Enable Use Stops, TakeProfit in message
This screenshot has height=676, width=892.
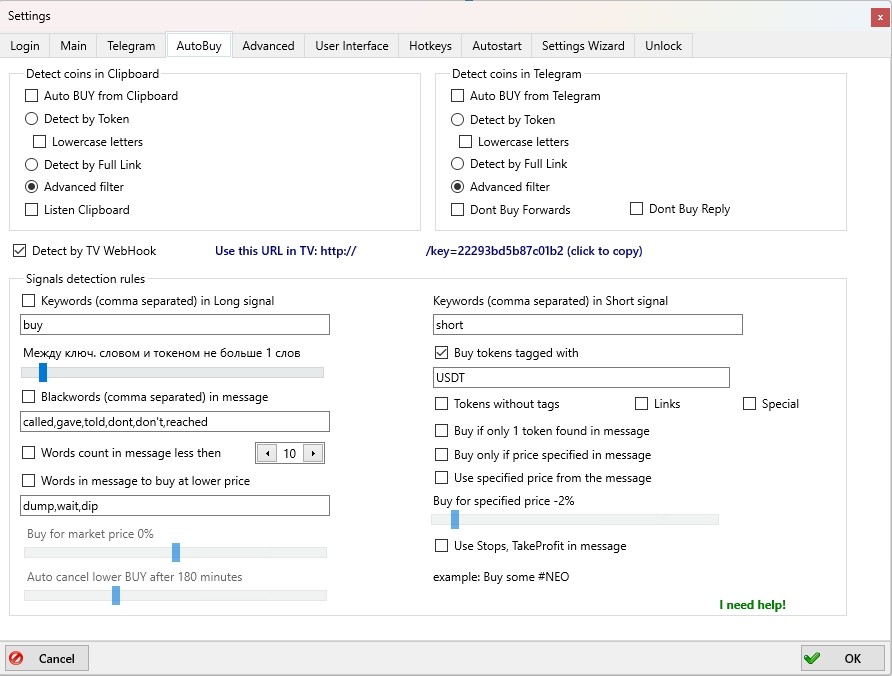(441, 546)
